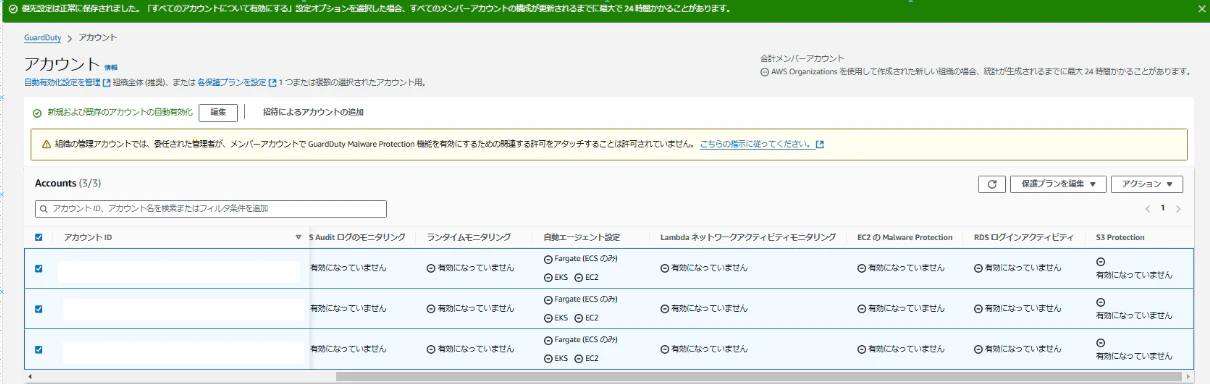Click the first row's ランタイムモニタリング status cell
The height and width of the screenshot is (384, 1210).
point(471,268)
